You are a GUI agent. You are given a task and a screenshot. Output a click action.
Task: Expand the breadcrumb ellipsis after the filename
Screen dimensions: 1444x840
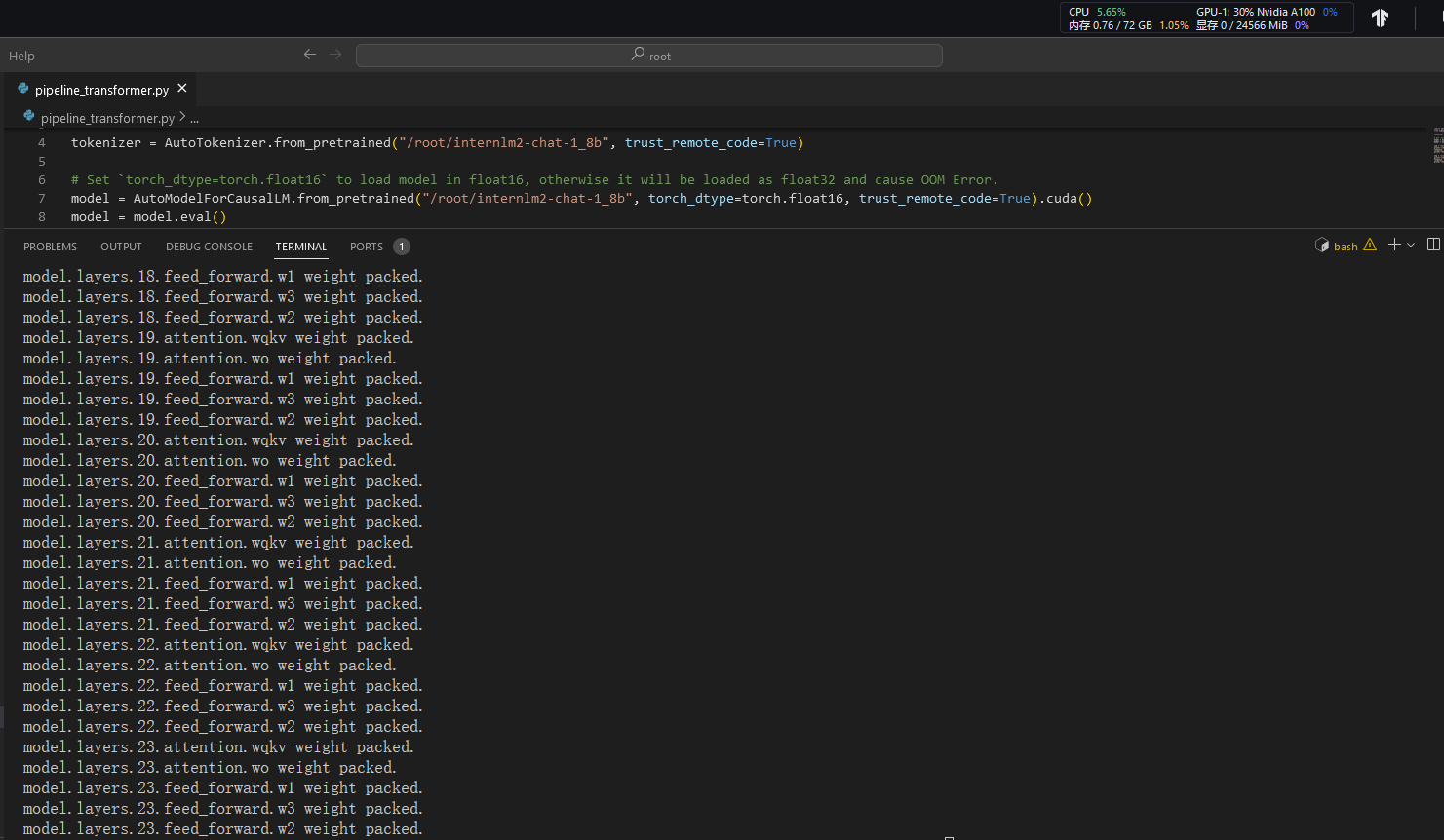(x=194, y=118)
